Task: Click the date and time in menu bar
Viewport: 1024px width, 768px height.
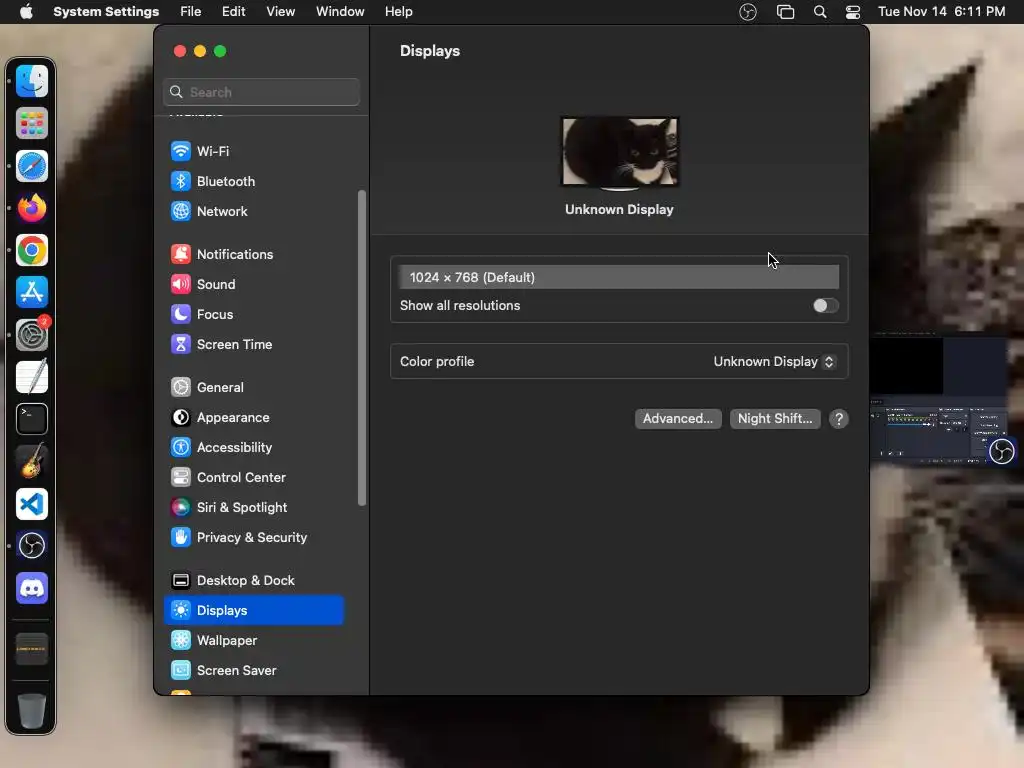Action: pyautogui.click(x=941, y=12)
